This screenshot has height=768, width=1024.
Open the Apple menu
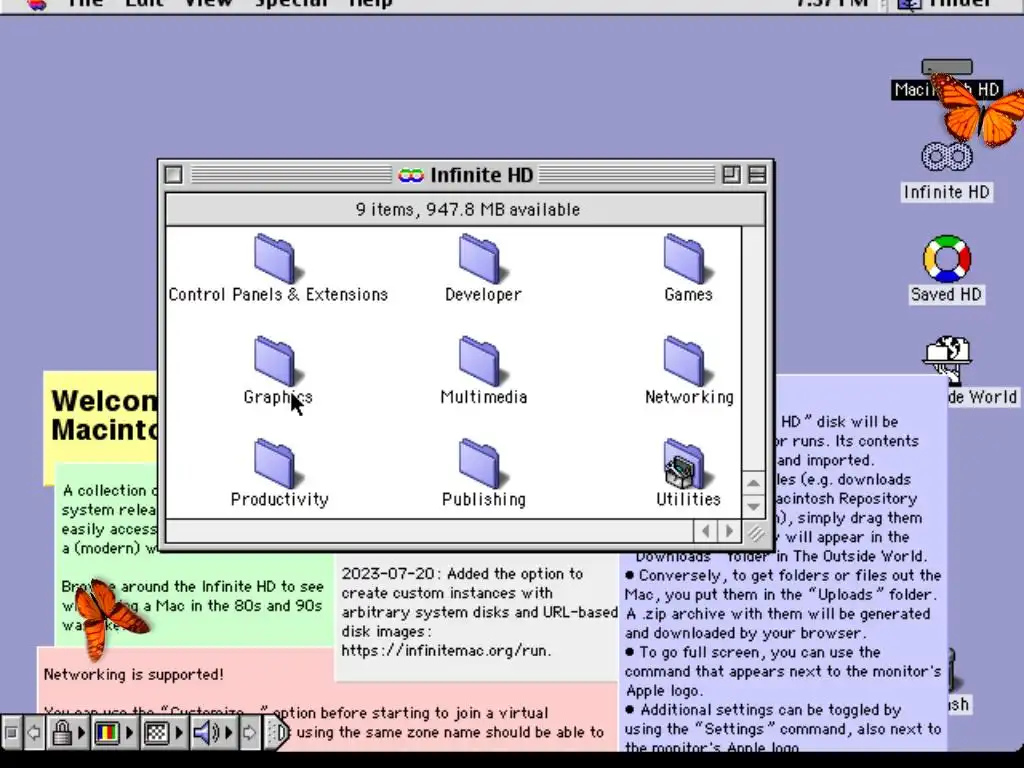click(37, 3)
